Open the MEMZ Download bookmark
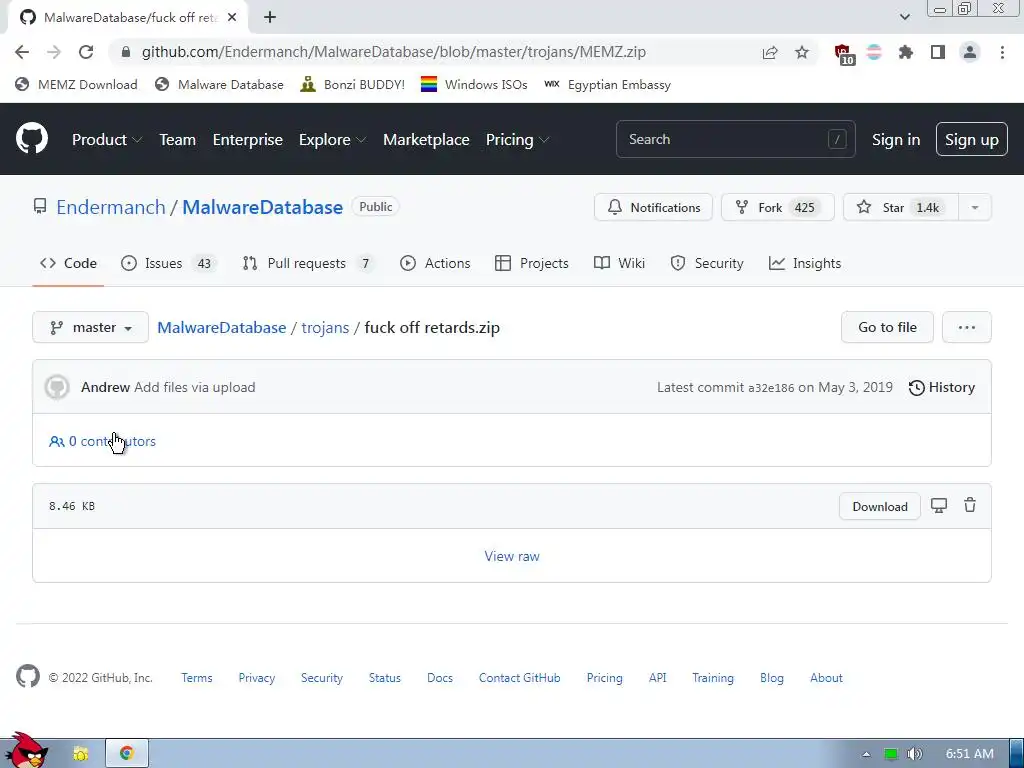This screenshot has width=1024, height=768. pyautogui.click(x=76, y=85)
